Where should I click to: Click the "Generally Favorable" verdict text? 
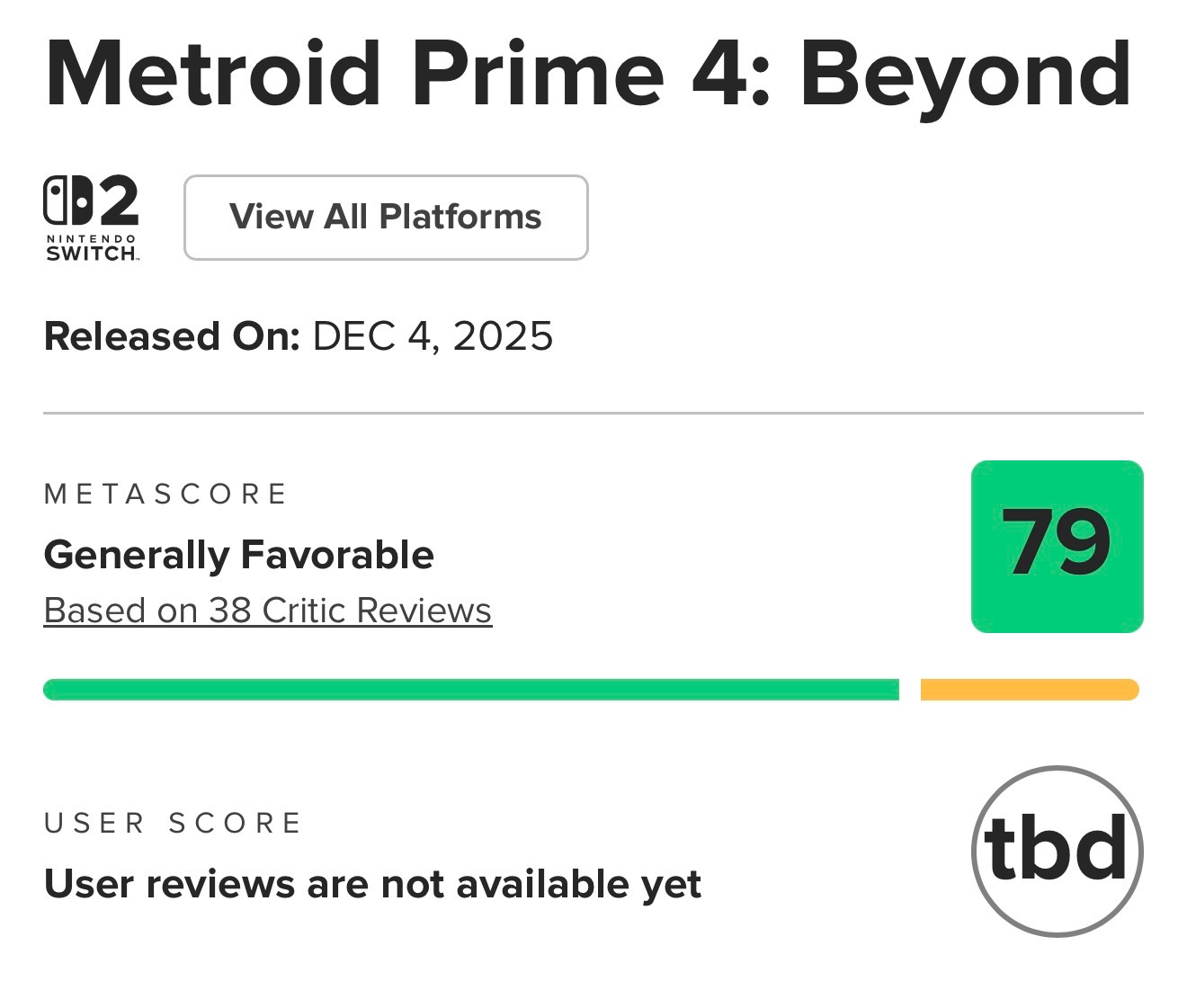[x=238, y=555]
